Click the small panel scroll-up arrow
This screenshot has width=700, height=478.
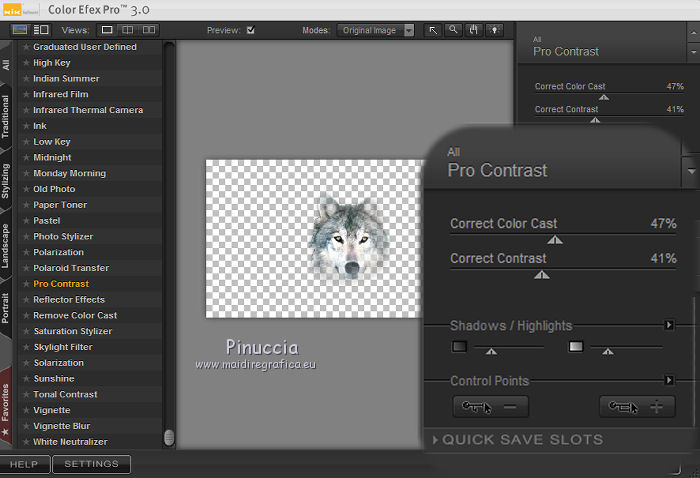click(693, 33)
